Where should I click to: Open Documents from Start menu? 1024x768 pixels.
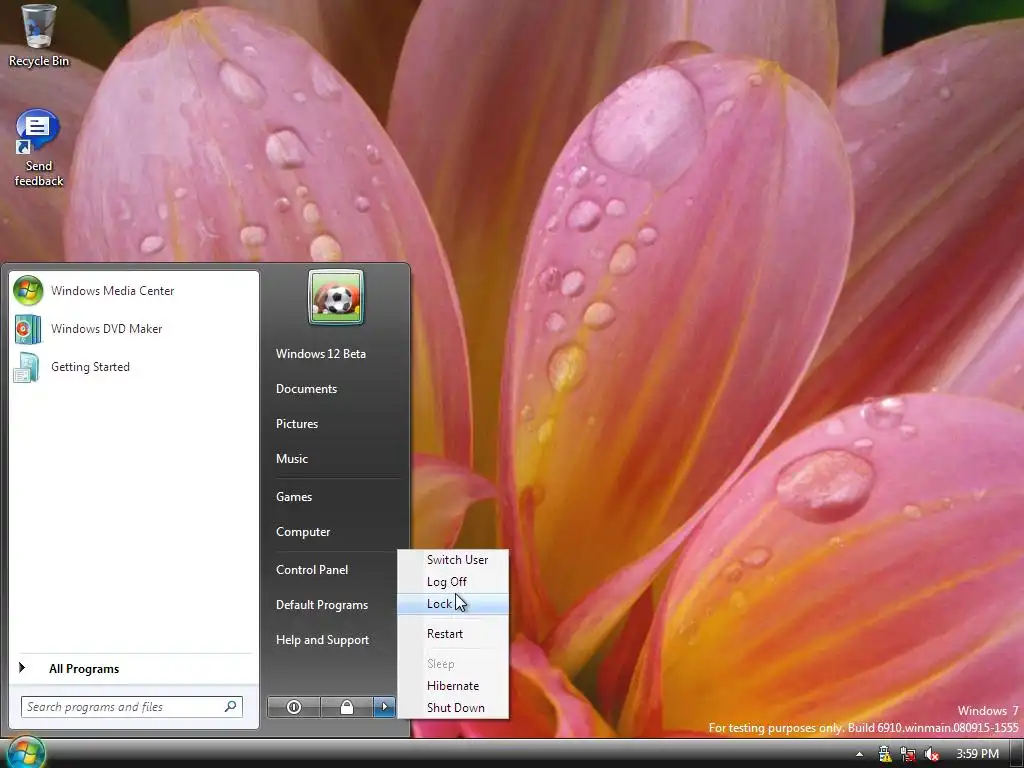[306, 389]
